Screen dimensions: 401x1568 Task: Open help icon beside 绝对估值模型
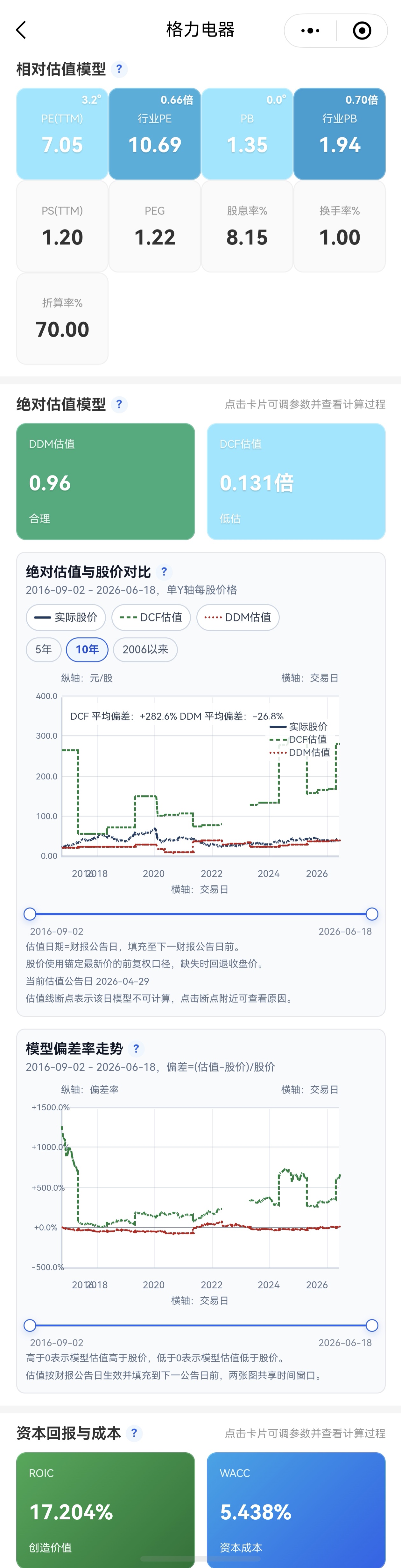point(119,404)
